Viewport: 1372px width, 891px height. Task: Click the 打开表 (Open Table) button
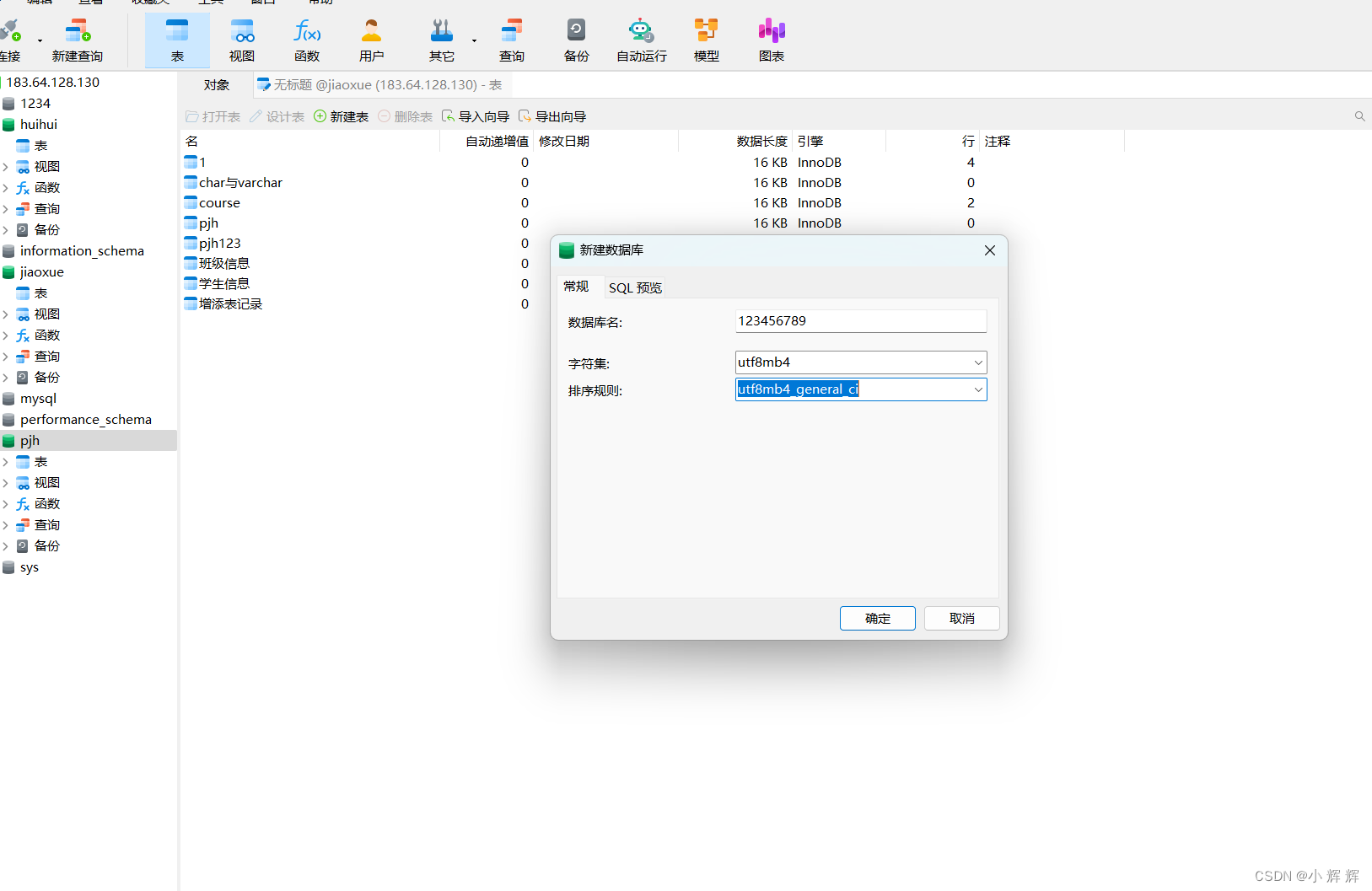(213, 116)
